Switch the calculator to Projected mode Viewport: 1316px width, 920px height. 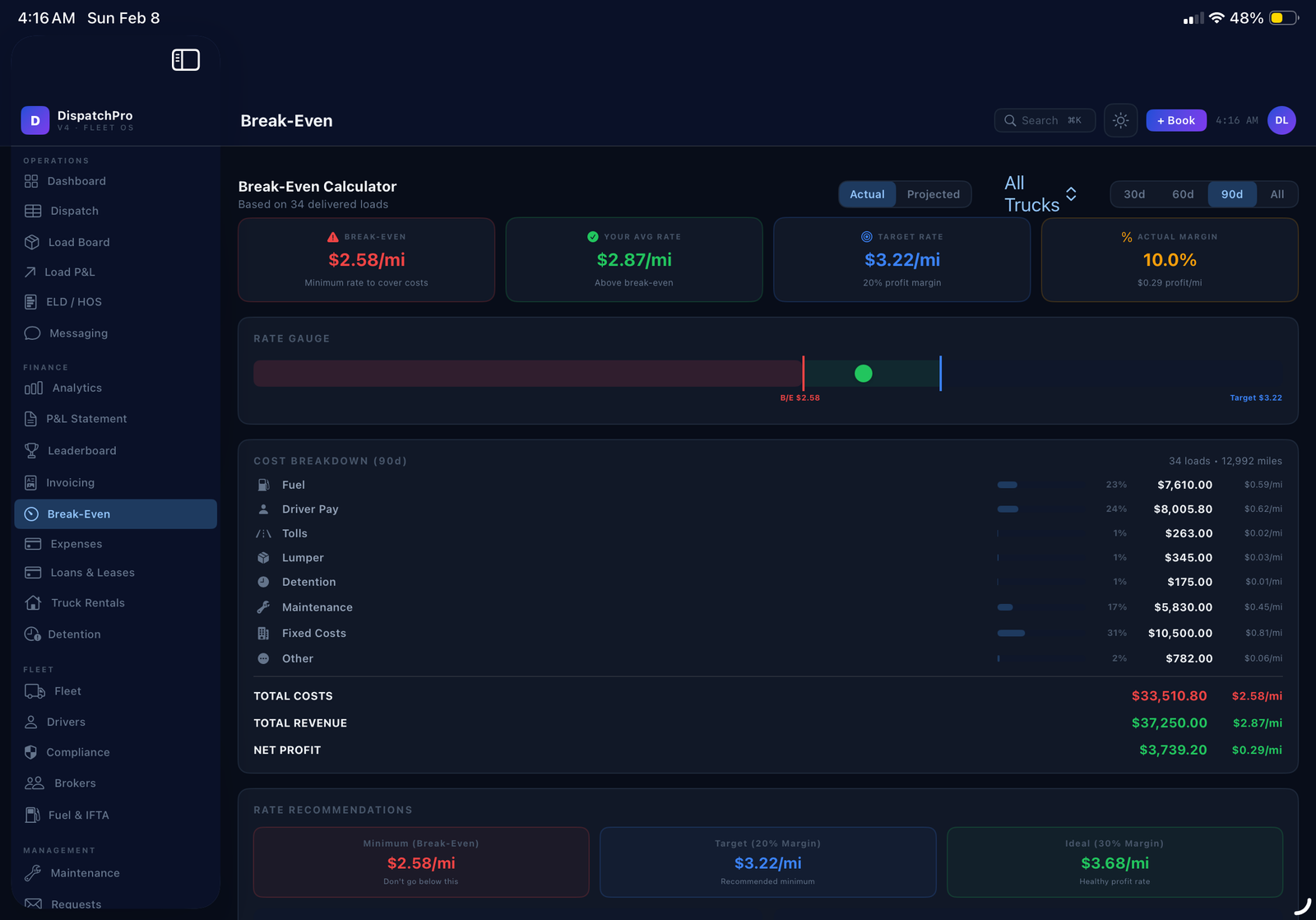[x=933, y=194]
